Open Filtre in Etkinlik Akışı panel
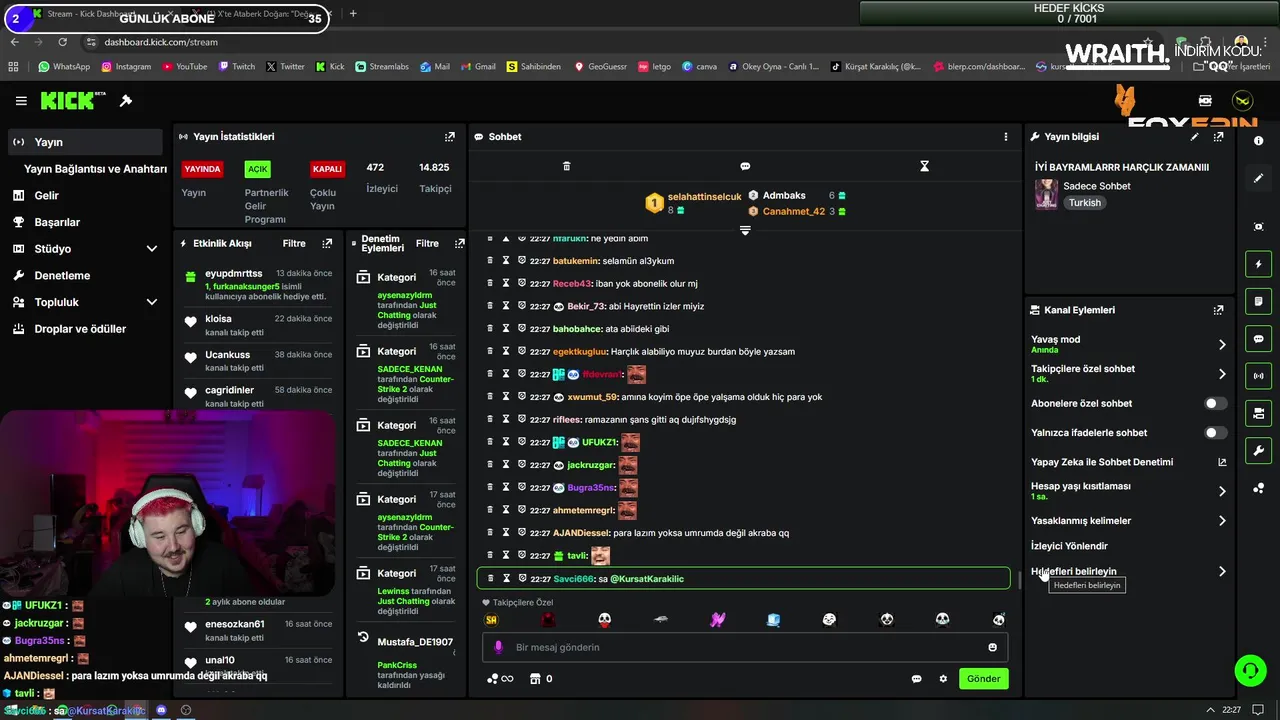 click(294, 243)
